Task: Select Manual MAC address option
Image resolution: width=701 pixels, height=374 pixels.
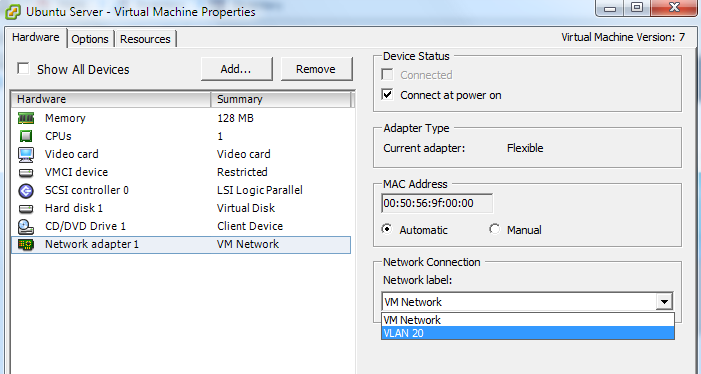Action: [494, 230]
